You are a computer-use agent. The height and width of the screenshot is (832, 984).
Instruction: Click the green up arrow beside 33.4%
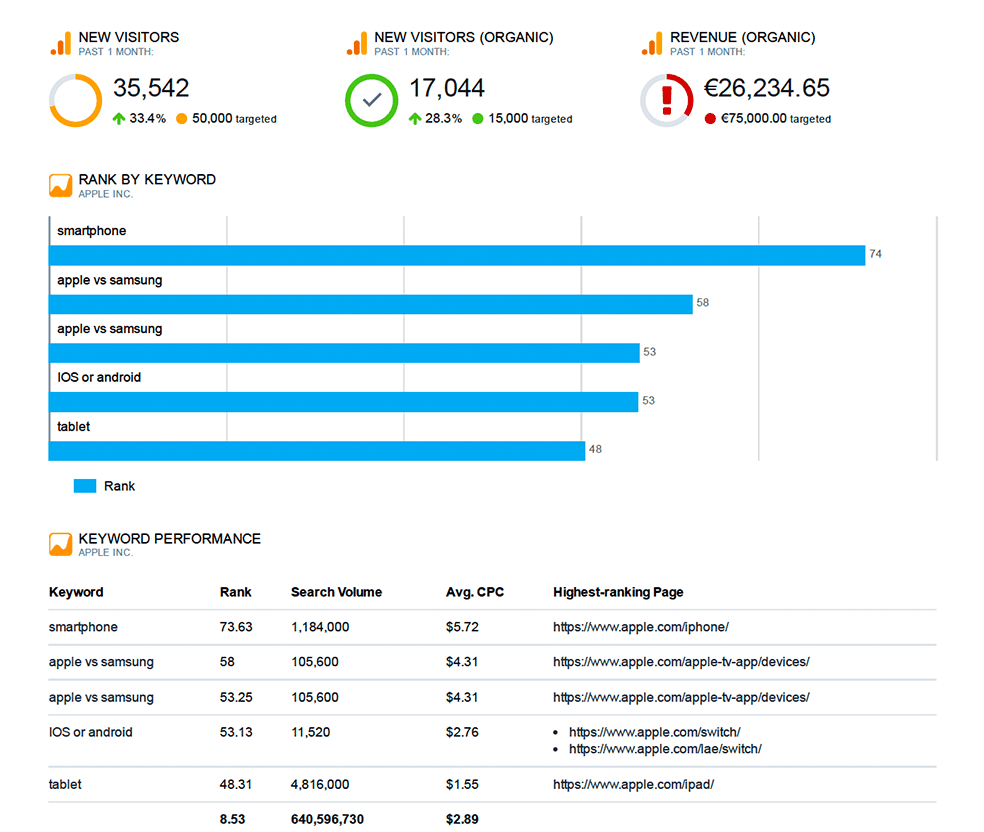tap(119, 119)
